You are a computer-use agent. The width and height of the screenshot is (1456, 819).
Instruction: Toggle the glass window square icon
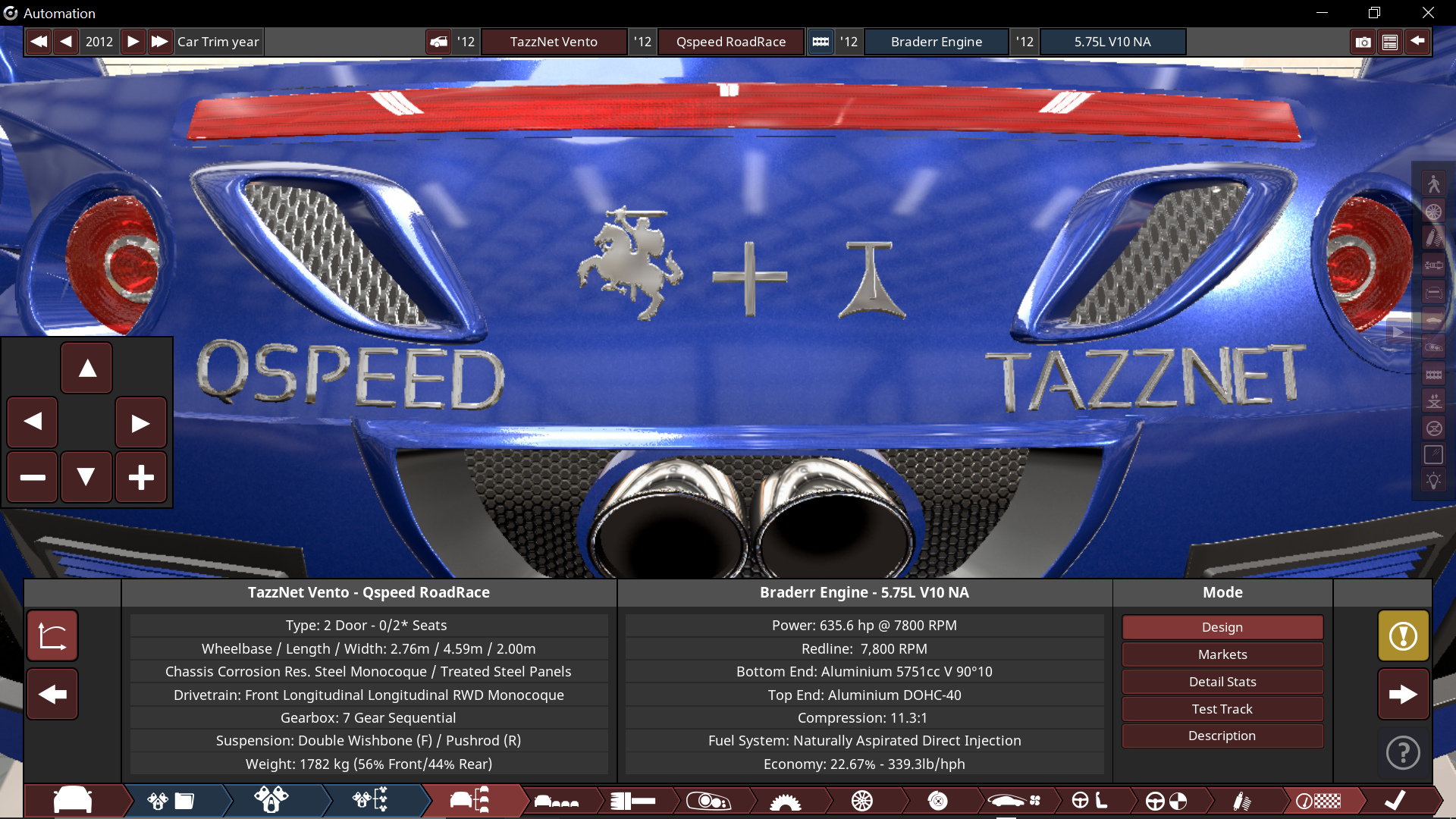(1433, 455)
